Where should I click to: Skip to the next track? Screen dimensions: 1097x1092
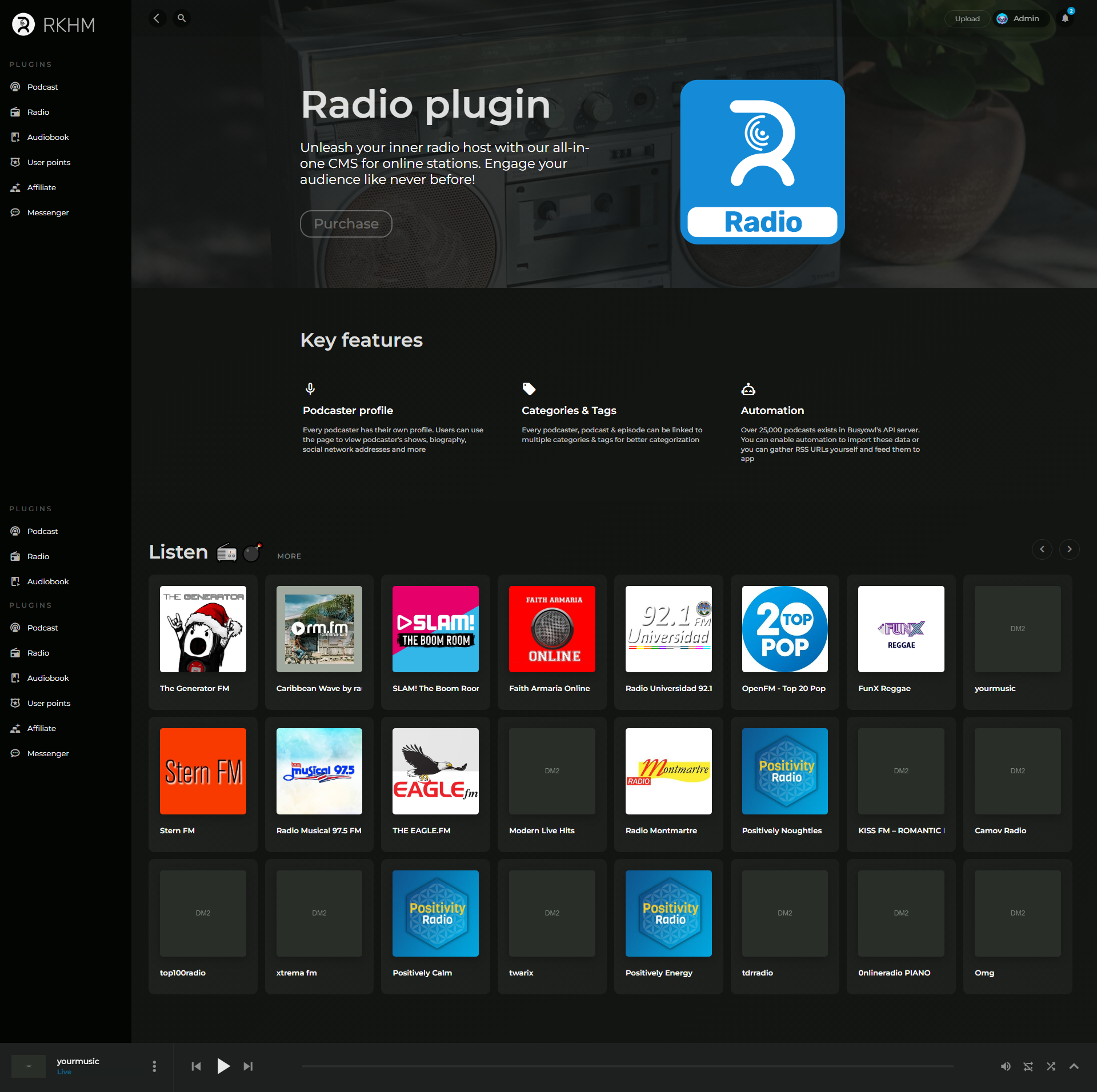click(x=248, y=1066)
